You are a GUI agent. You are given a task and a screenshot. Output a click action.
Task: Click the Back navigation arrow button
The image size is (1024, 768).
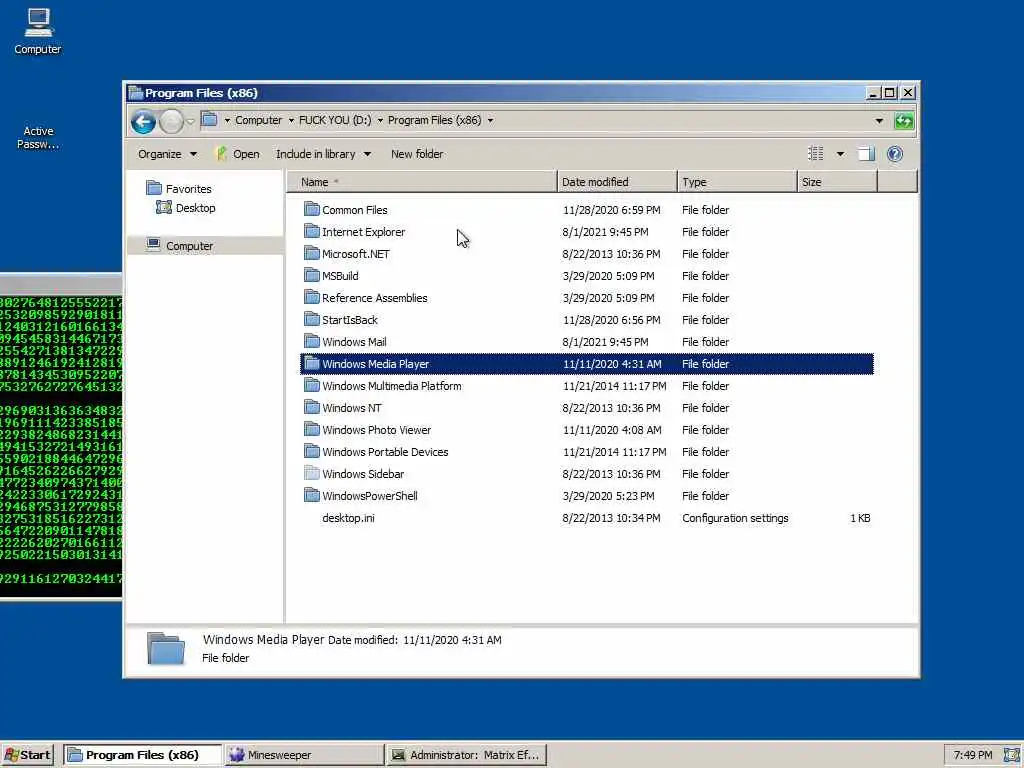point(143,121)
